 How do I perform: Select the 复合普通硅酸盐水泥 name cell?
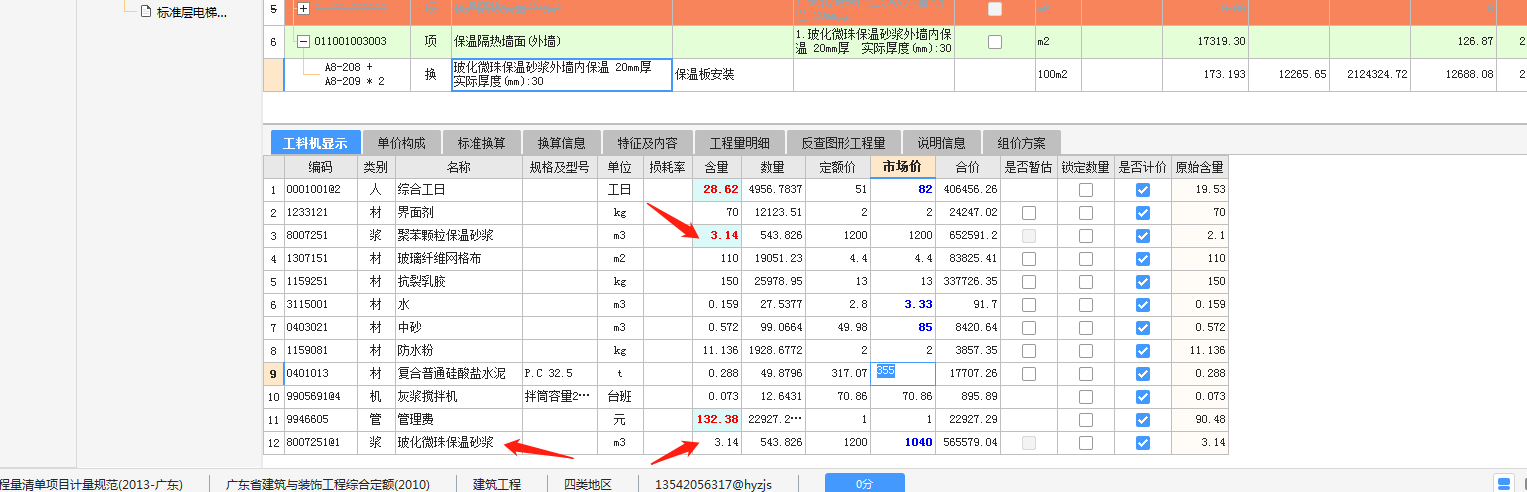[x=459, y=373]
